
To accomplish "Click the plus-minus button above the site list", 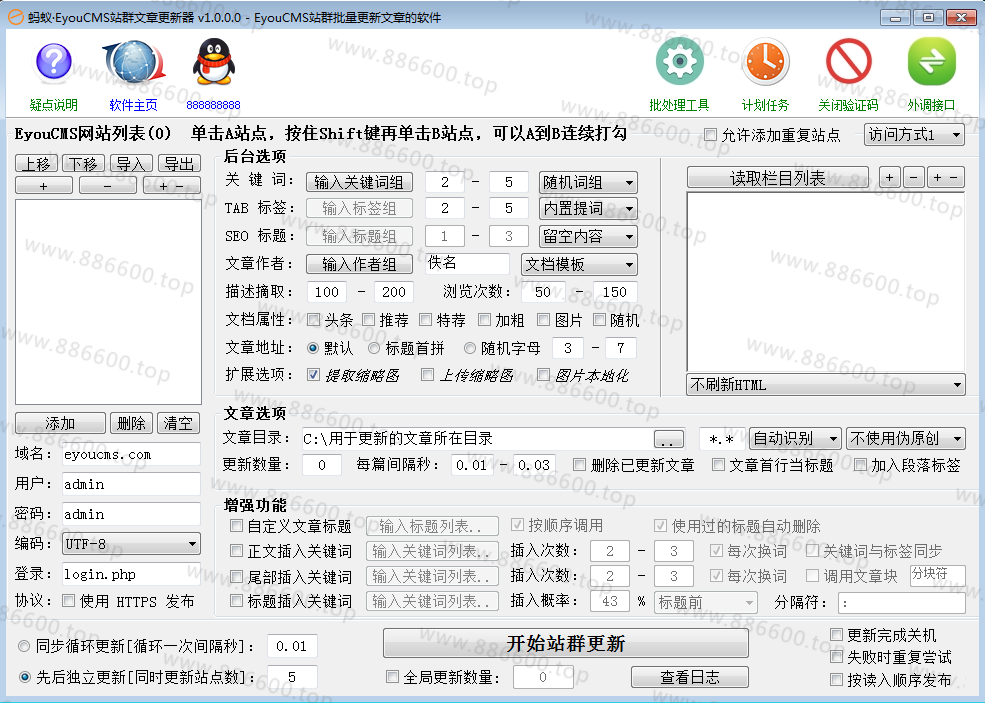I will (171, 186).
